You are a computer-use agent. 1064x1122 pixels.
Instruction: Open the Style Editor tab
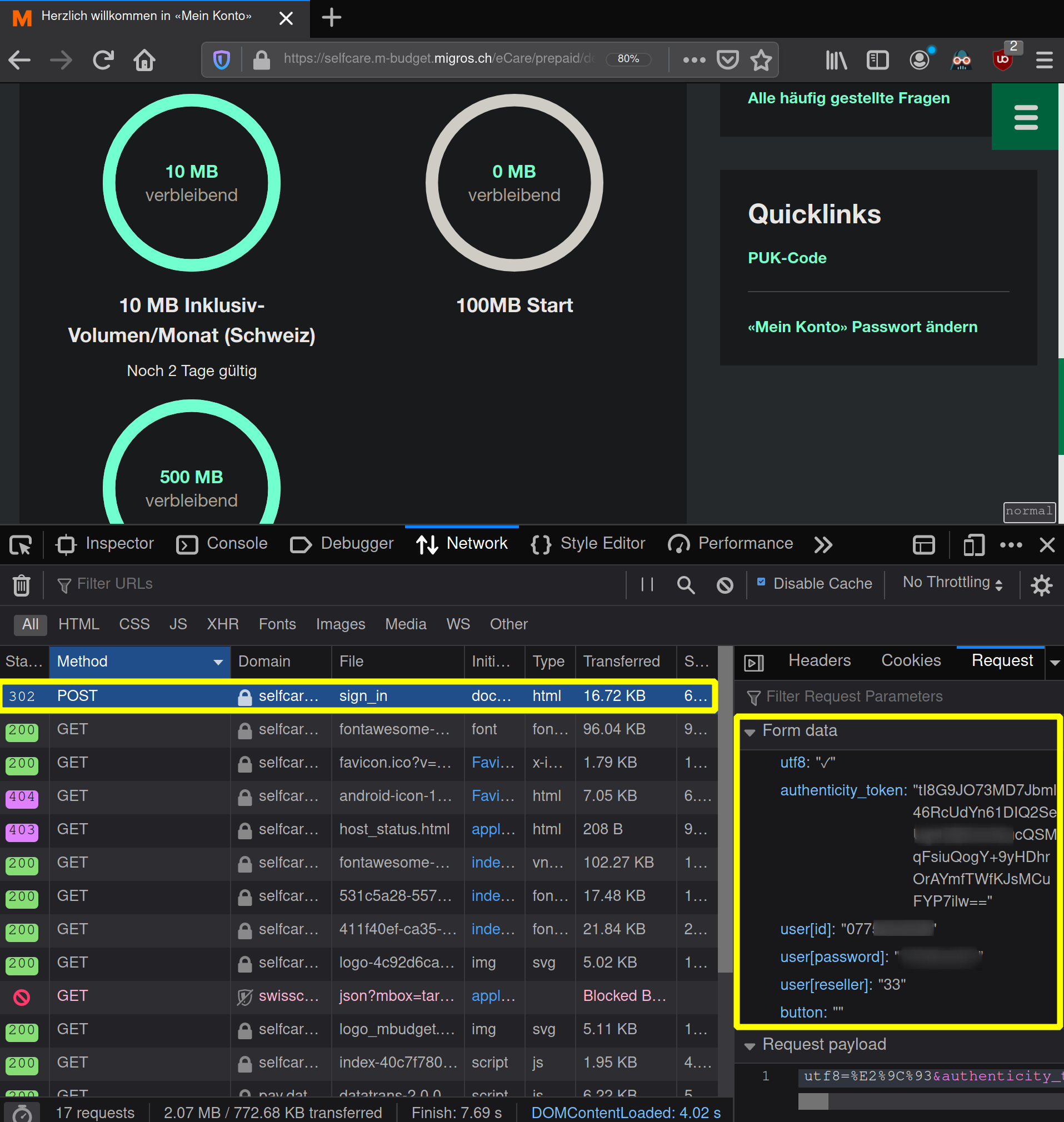coord(588,544)
